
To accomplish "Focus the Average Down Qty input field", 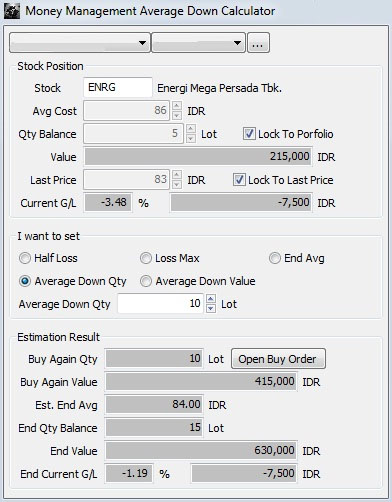I will [x=160, y=303].
